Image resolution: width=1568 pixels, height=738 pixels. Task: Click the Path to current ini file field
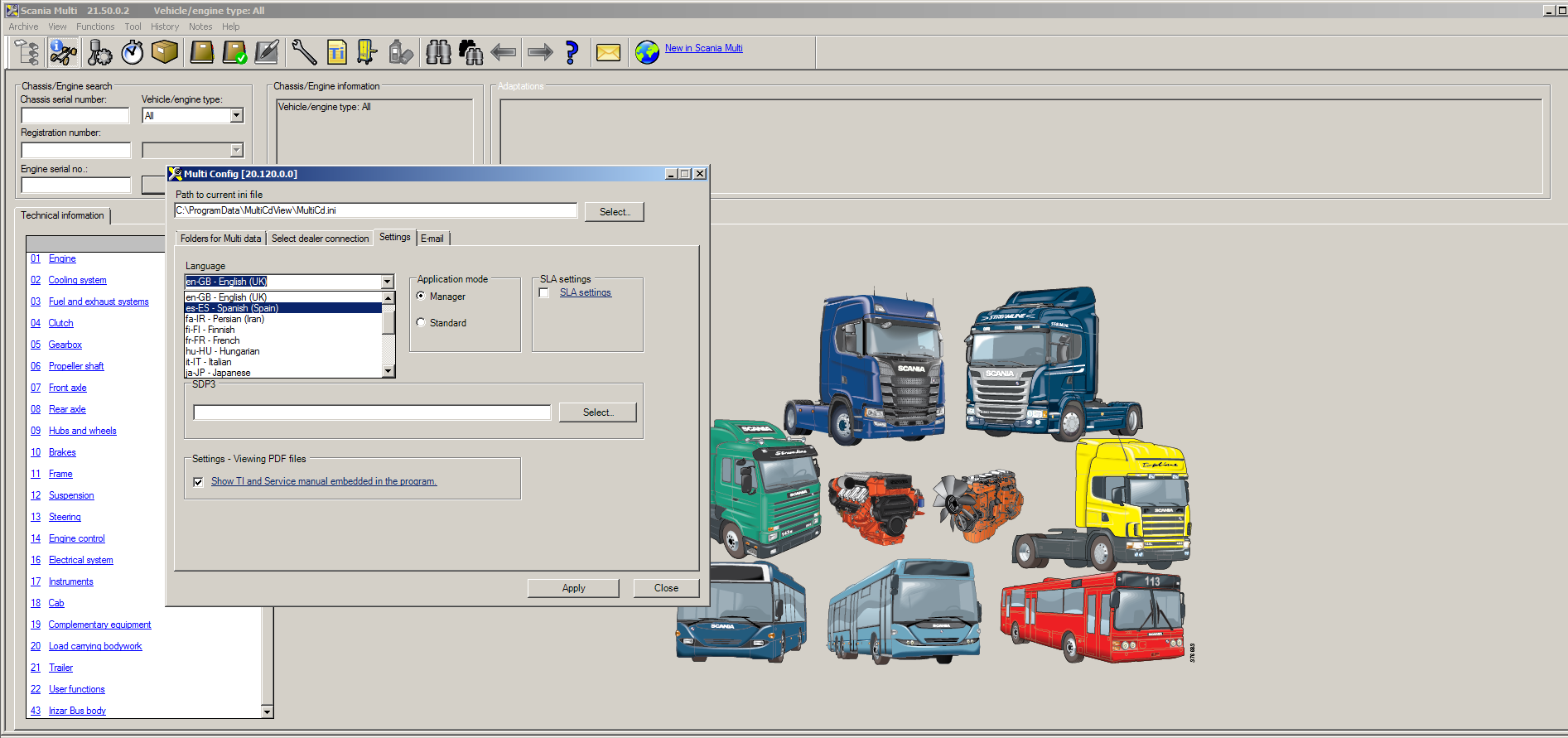click(x=376, y=210)
